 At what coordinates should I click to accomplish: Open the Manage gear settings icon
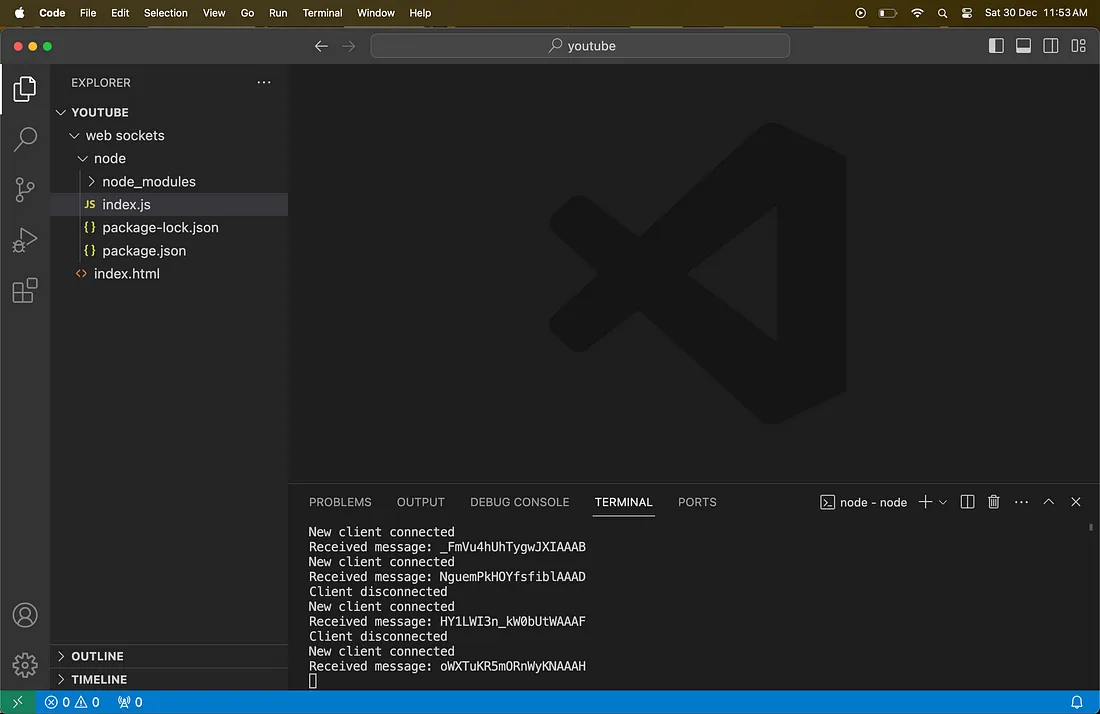pos(25,664)
